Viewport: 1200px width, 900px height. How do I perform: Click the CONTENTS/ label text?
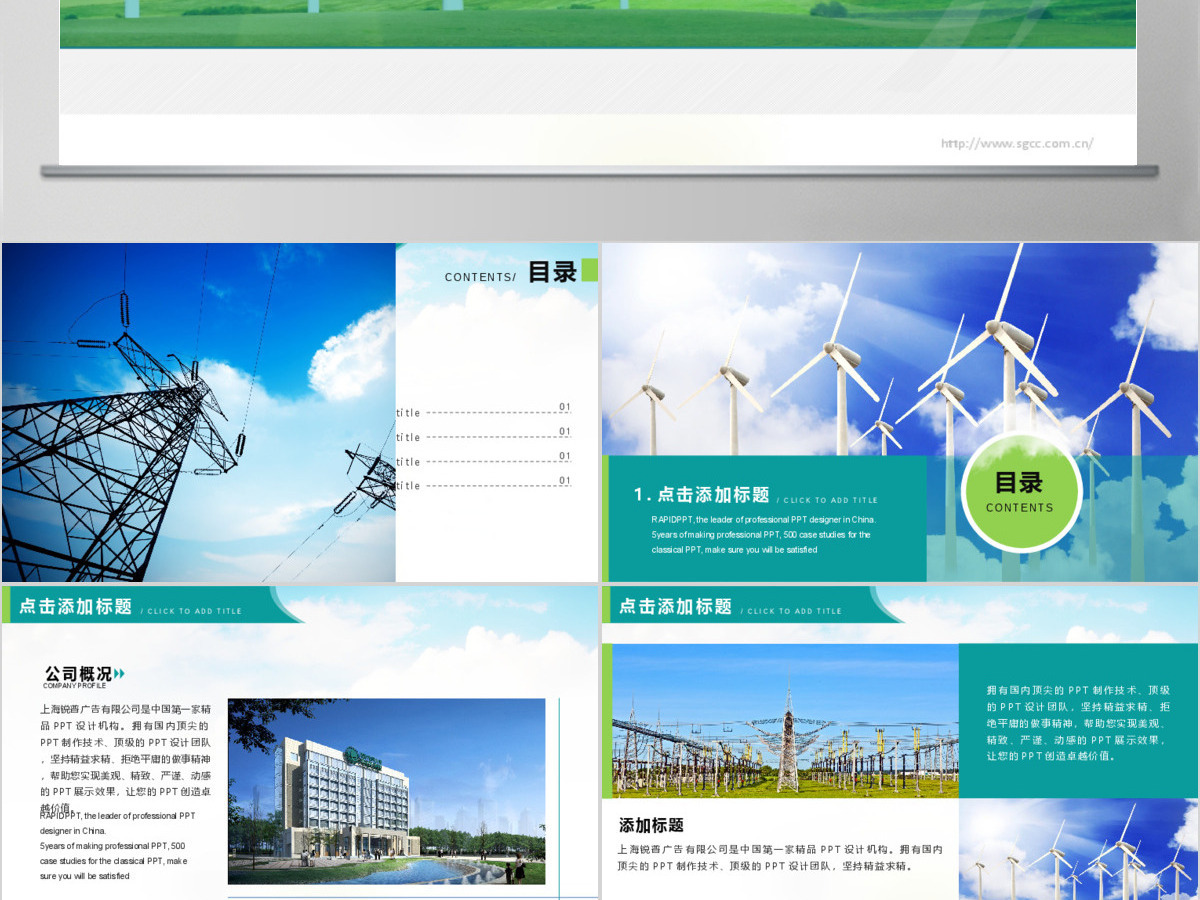[x=481, y=278]
